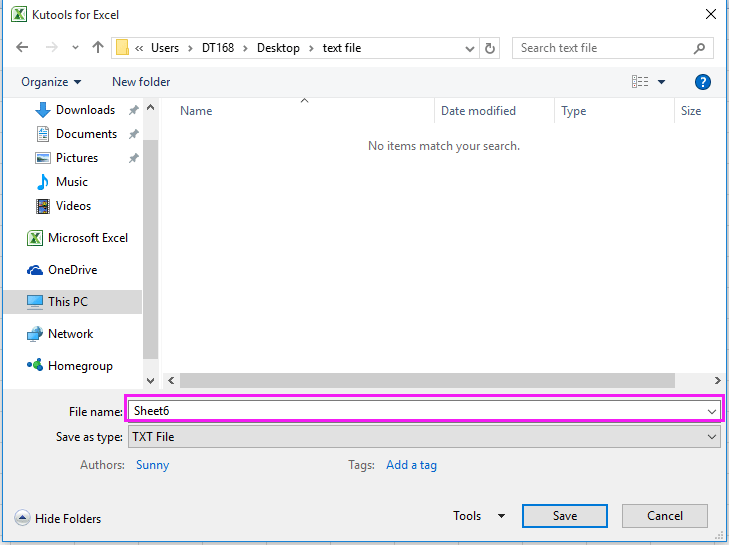Click the Back navigation arrow
This screenshot has width=729, height=545.
tap(23, 48)
